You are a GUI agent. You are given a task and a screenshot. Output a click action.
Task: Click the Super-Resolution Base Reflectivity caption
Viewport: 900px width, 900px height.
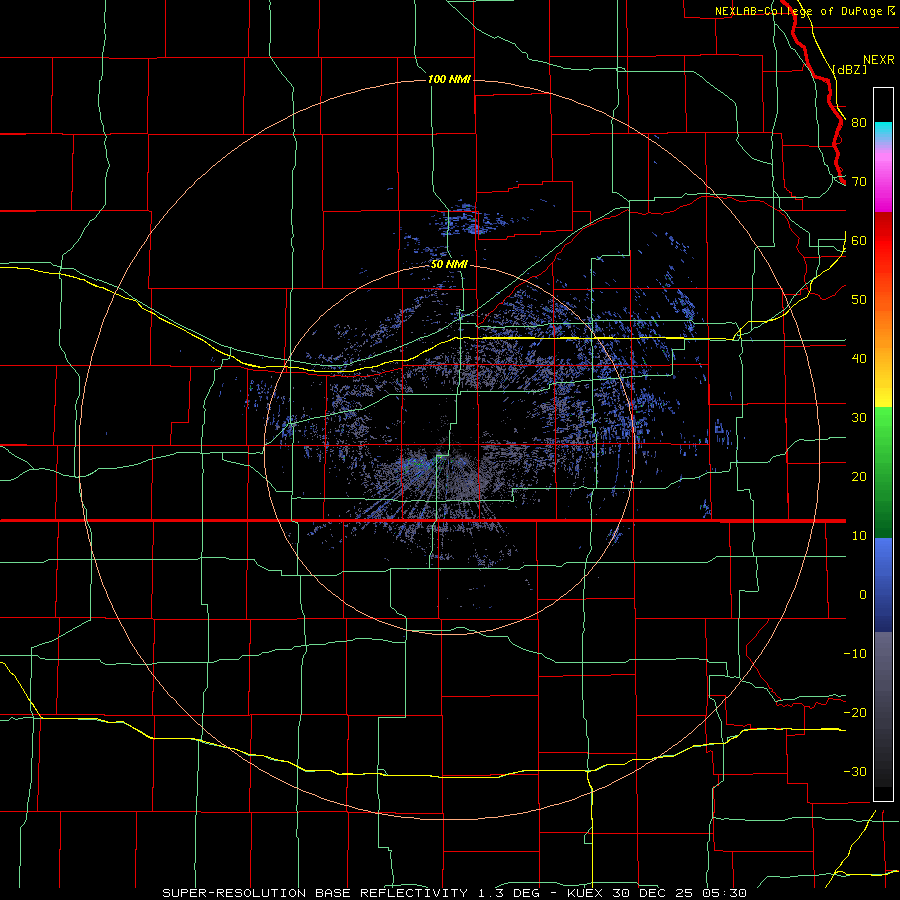315,893
